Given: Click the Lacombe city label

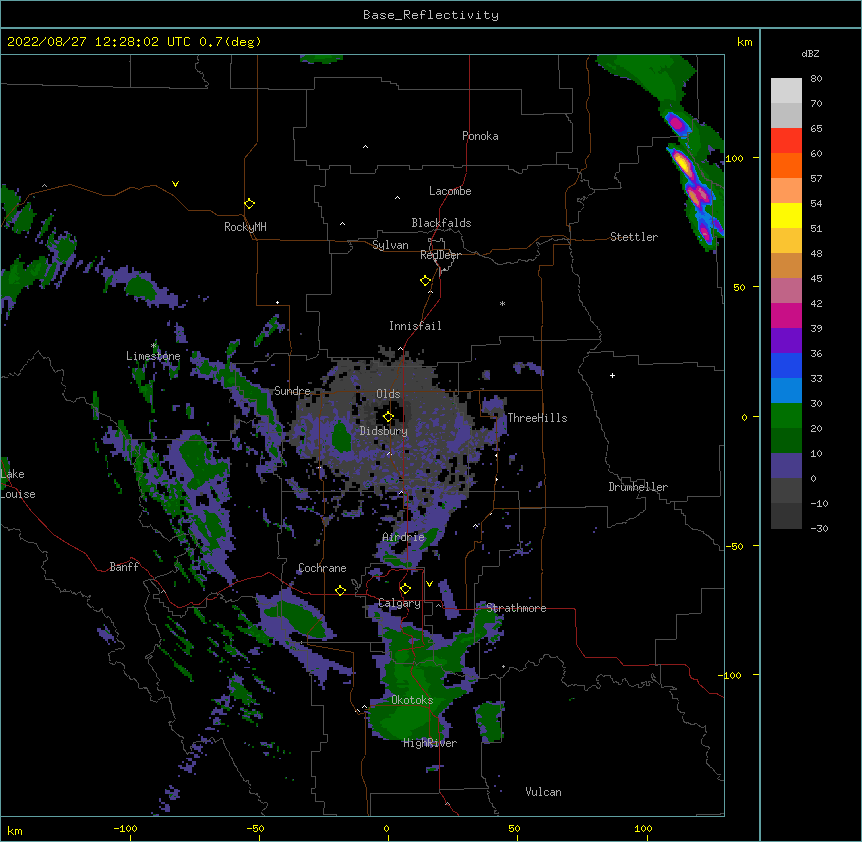Looking at the screenshot, I should [450, 191].
